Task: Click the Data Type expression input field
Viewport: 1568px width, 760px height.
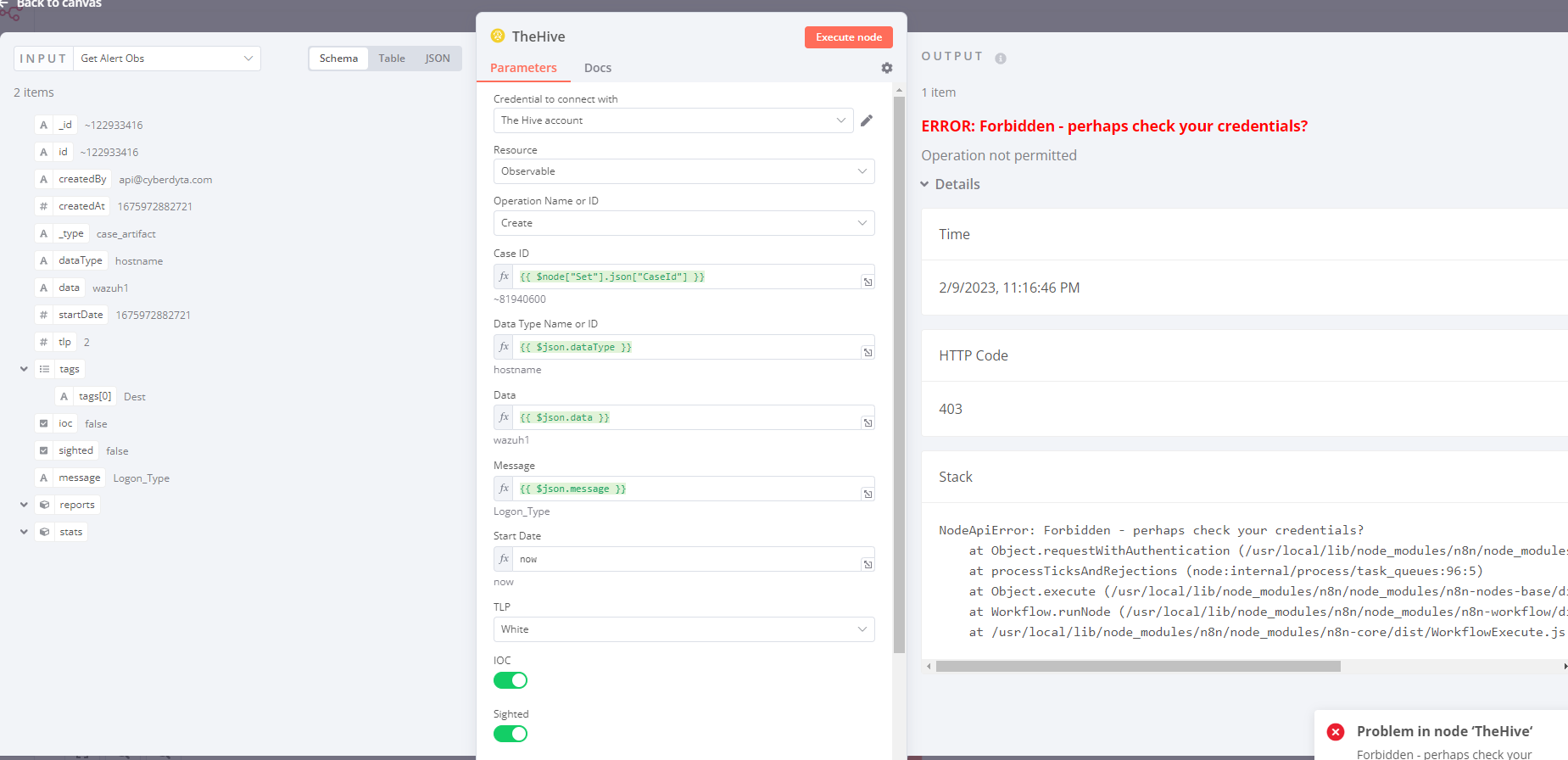Action: click(x=687, y=347)
